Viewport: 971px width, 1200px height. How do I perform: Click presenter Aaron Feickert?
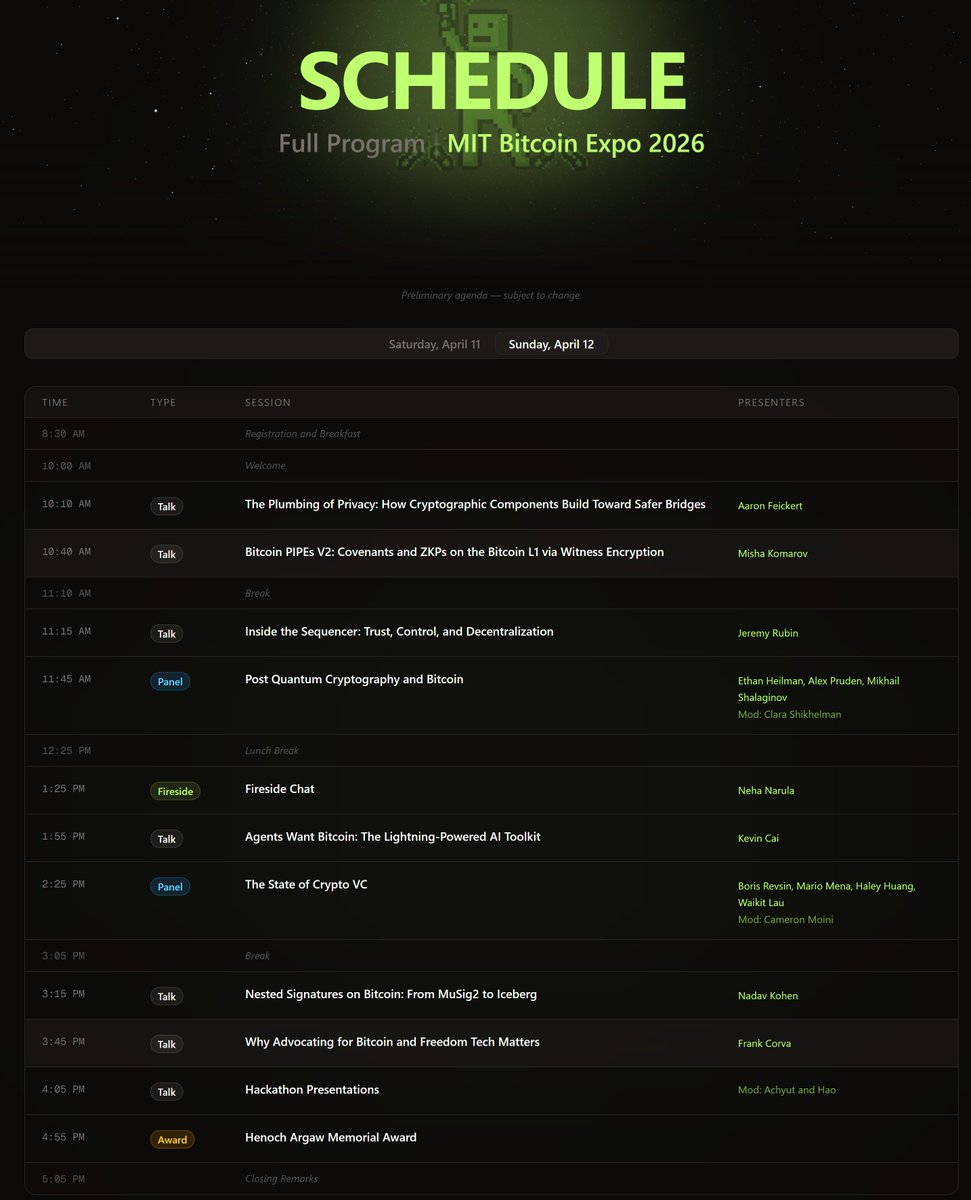(770, 506)
